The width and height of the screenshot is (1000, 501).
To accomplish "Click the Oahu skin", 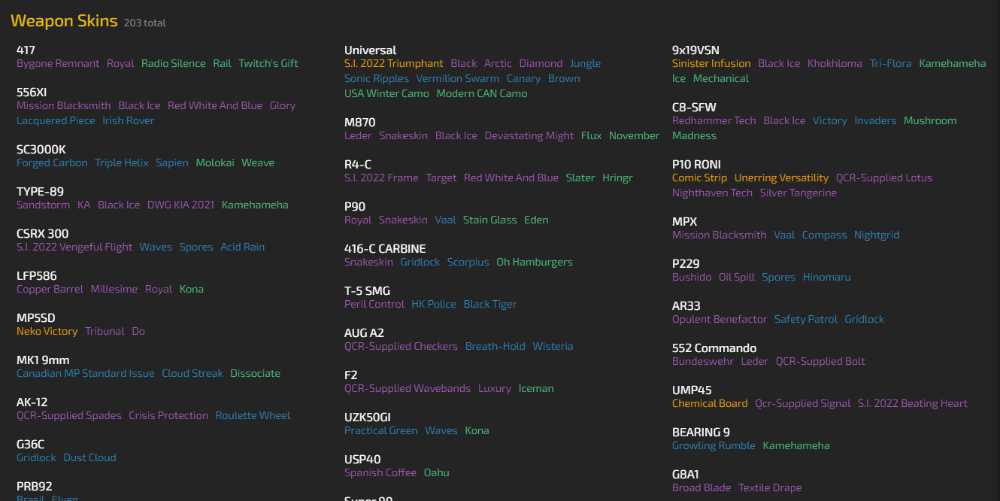I will coord(436,473).
